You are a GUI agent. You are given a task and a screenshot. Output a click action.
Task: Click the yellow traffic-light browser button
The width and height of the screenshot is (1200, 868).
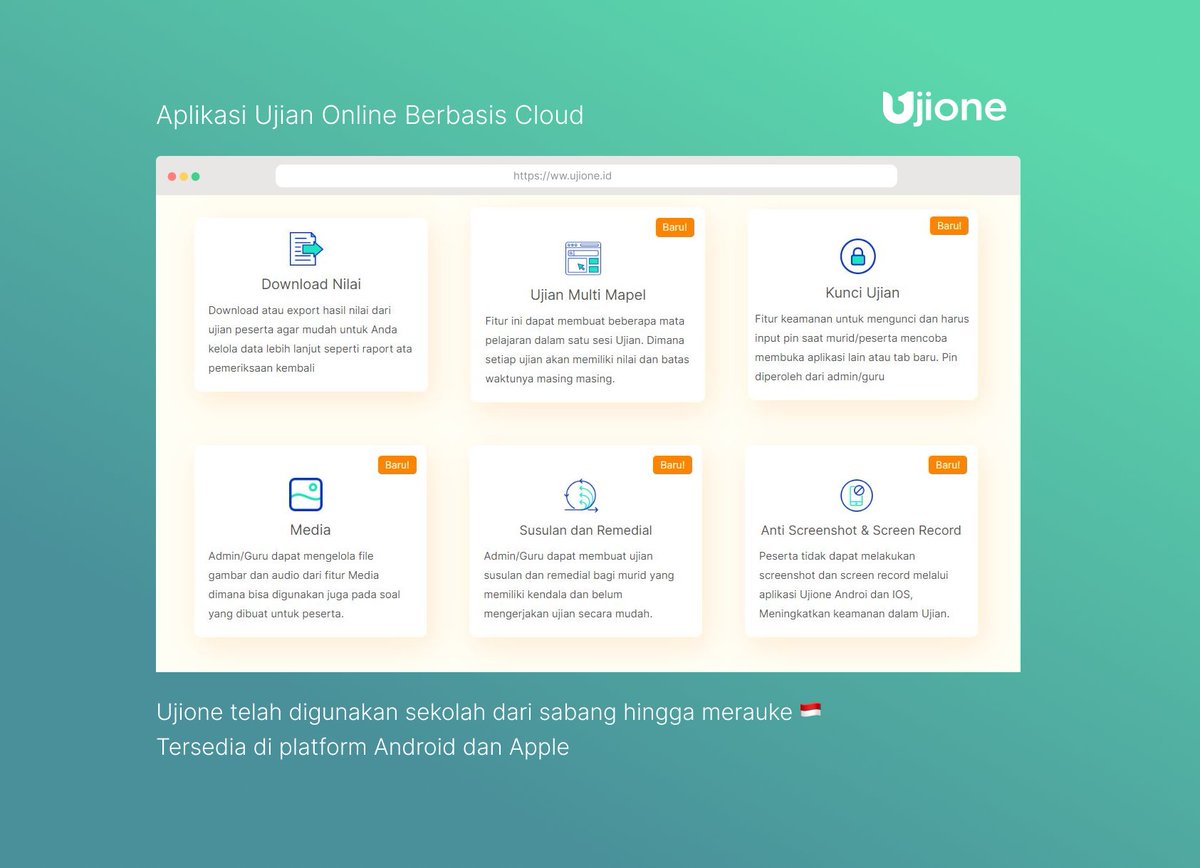click(x=184, y=175)
